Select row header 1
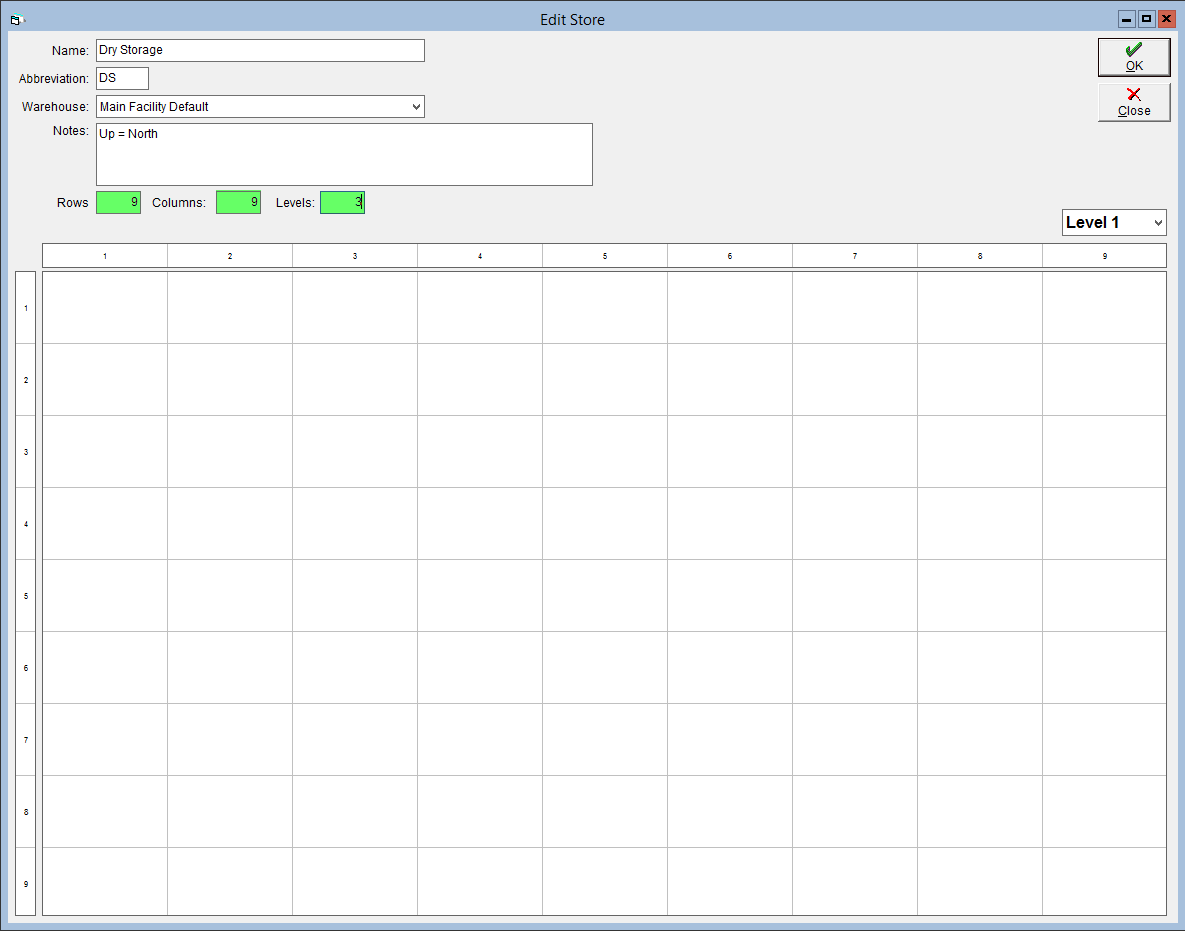 (x=26, y=308)
